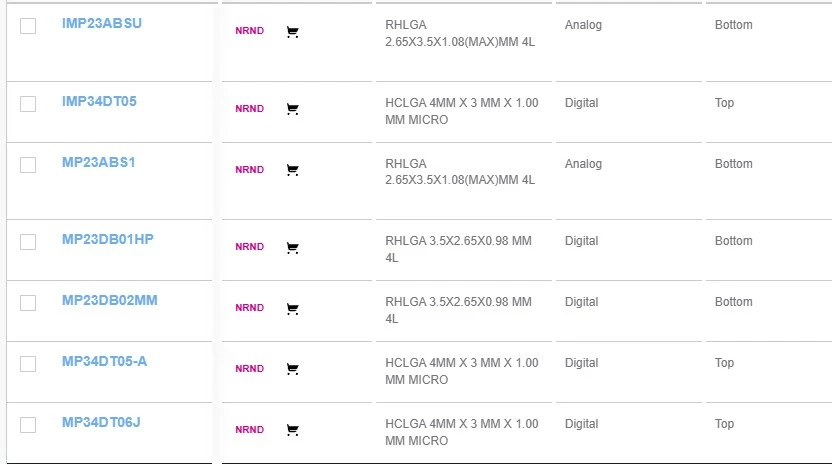
Task: Open the MP23DB02MM part number link
Action: pyautogui.click(x=110, y=300)
